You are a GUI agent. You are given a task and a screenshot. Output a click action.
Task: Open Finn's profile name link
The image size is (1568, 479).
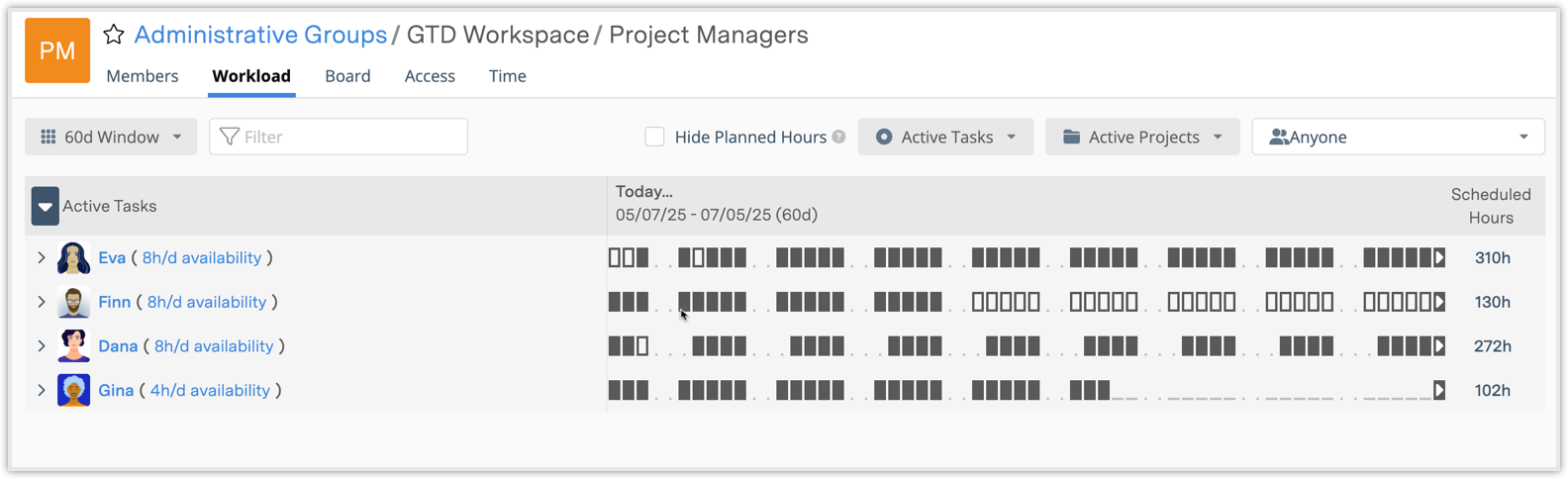point(115,302)
